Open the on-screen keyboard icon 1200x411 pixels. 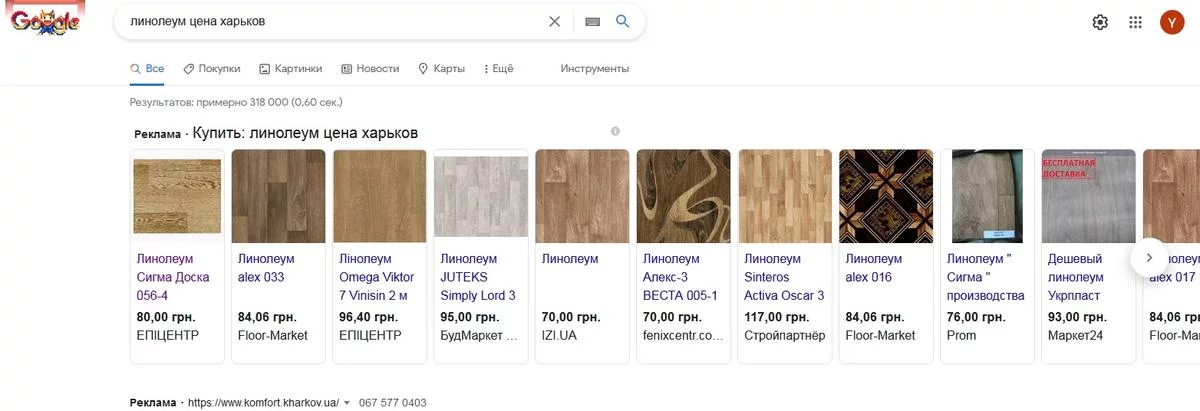point(593,22)
